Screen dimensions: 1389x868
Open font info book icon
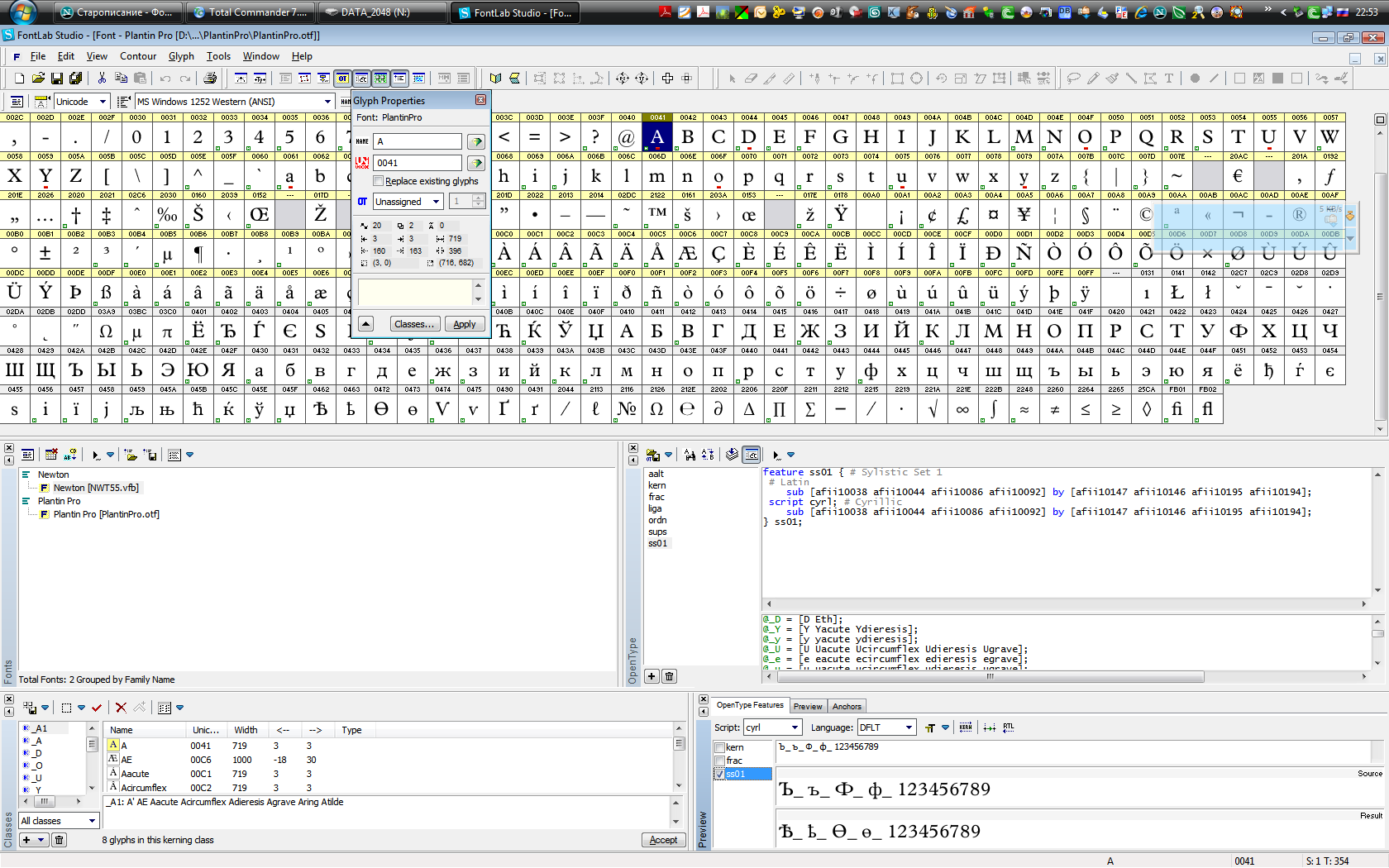495,78
